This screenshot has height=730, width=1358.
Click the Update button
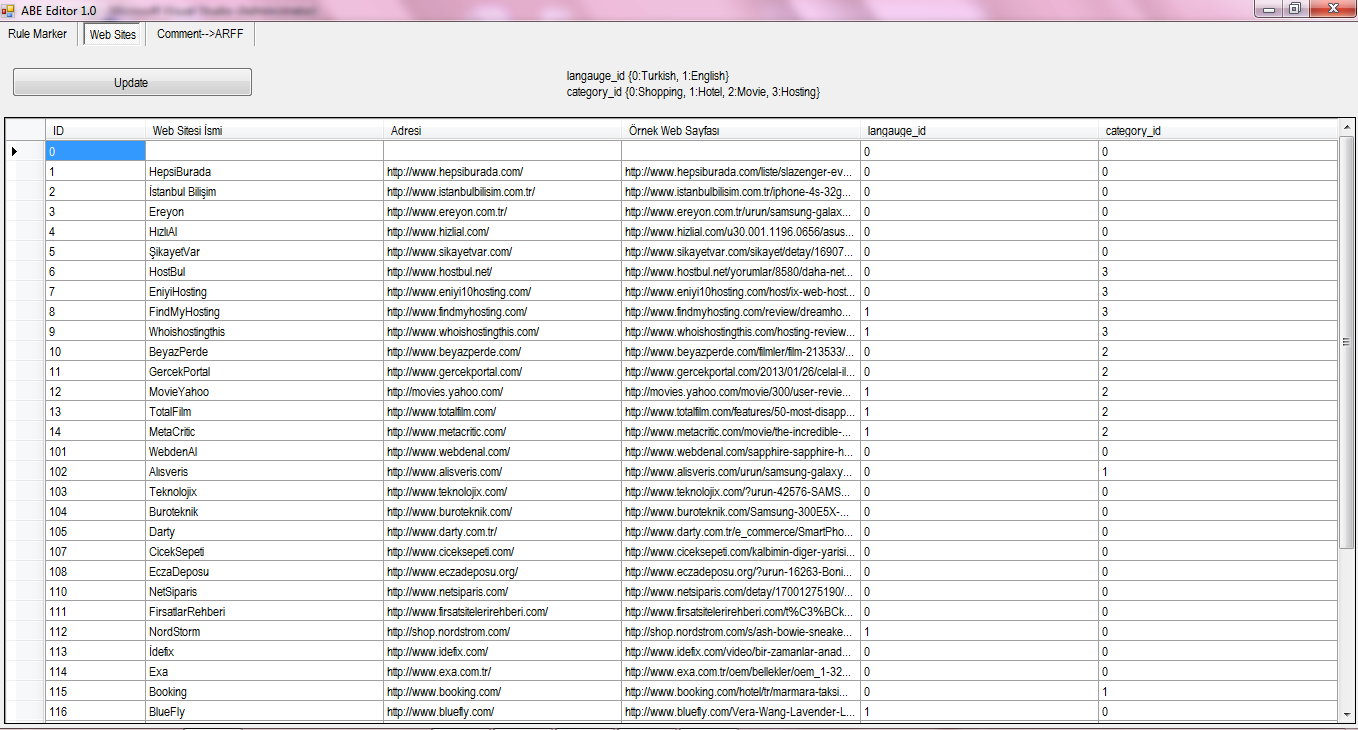tap(132, 83)
